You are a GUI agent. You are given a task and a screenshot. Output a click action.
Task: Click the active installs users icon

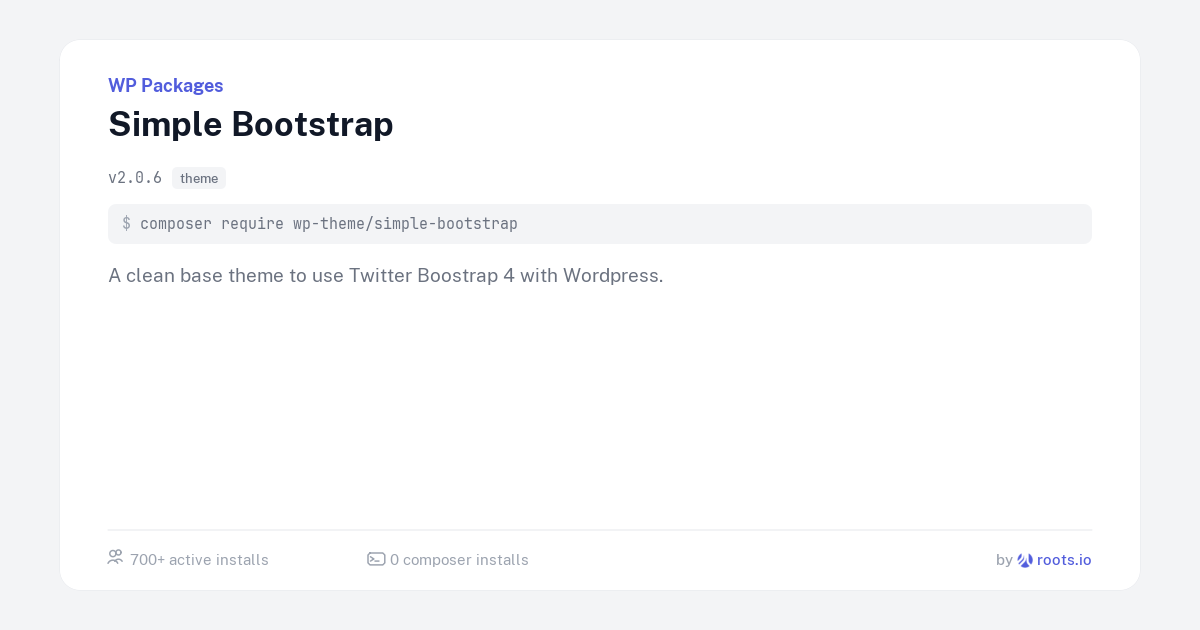point(115,558)
